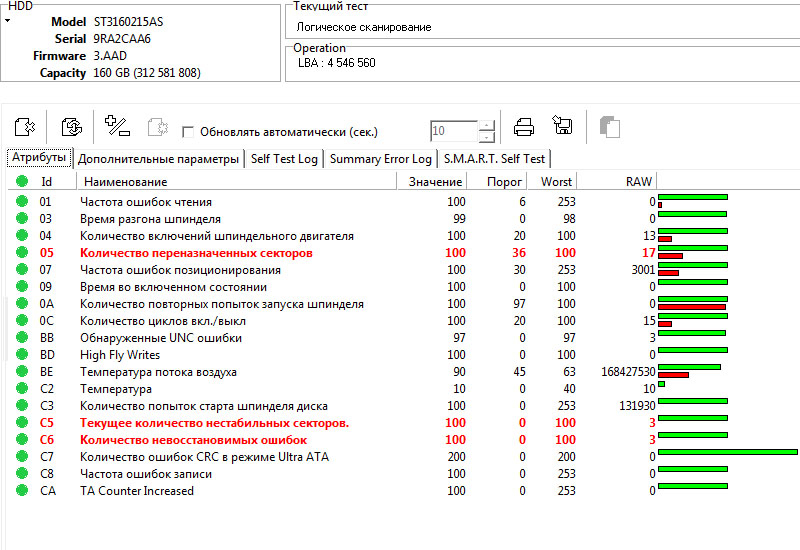
Task: Click the serial number '9RA2CAA6'
Action: click(122, 39)
